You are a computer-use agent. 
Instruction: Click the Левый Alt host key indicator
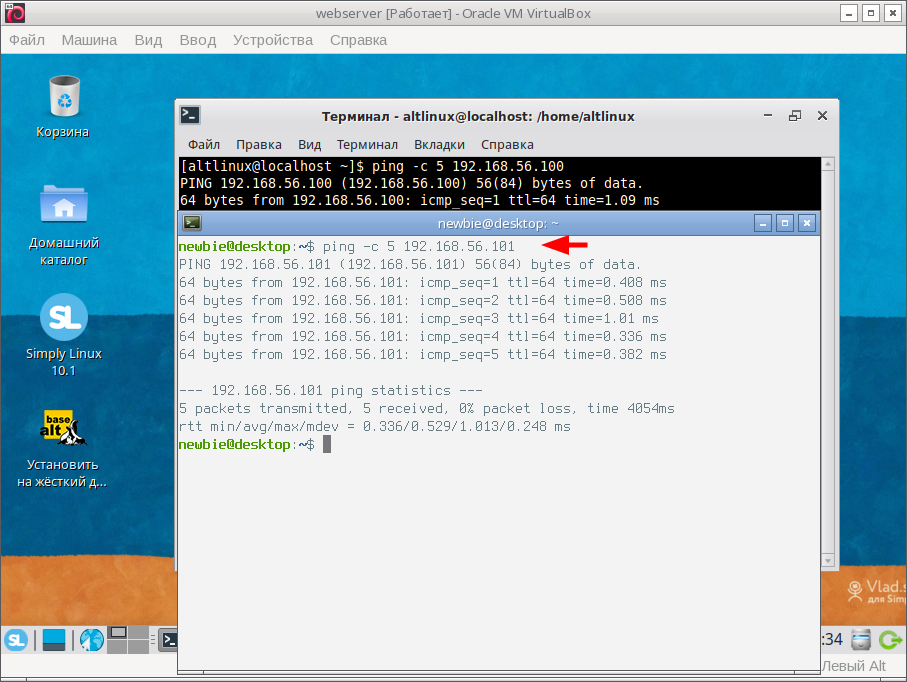click(853, 666)
